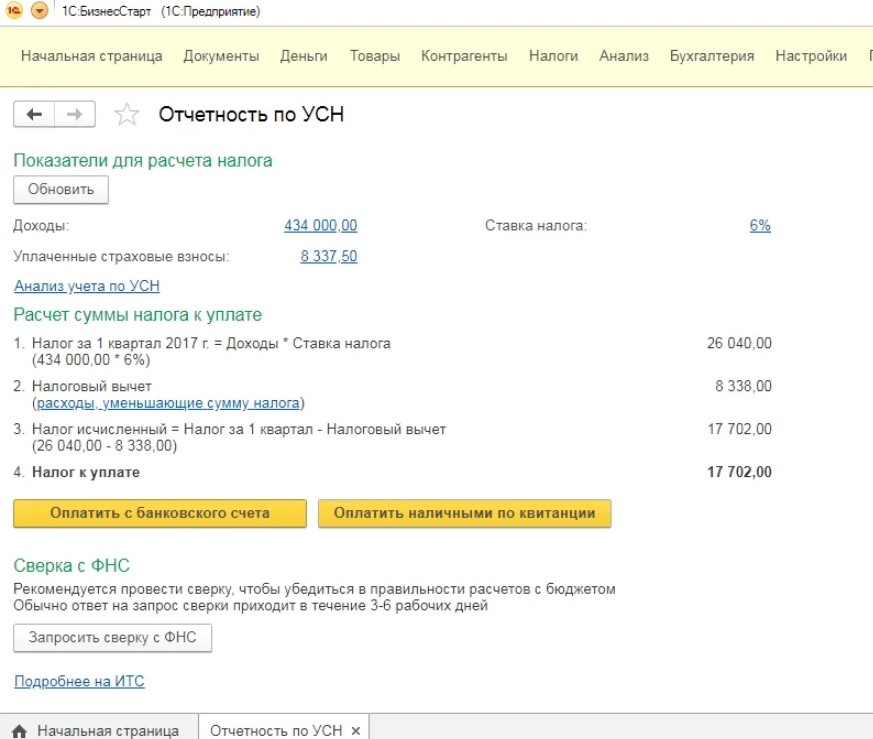Switch to the Налоги section
The height and width of the screenshot is (739, 873).
click(553, 56)
